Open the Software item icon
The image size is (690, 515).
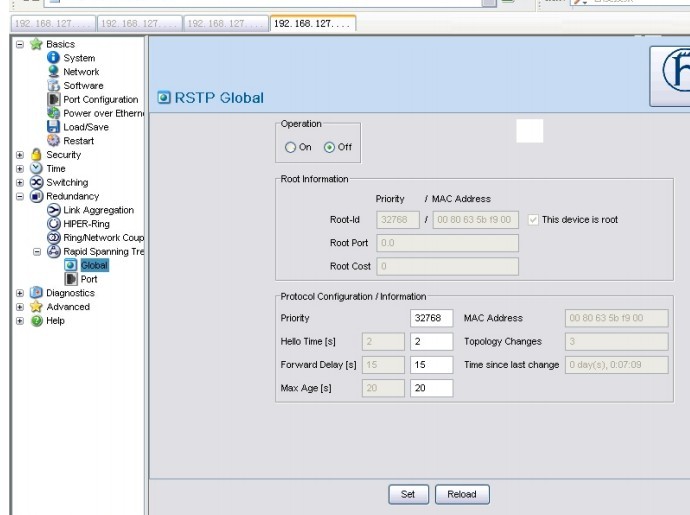point(54,86)
